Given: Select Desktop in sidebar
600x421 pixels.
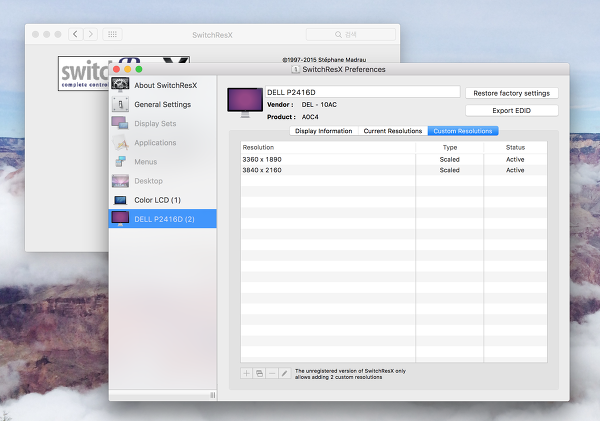Looking at the screenshot, I should pos(163,181).
